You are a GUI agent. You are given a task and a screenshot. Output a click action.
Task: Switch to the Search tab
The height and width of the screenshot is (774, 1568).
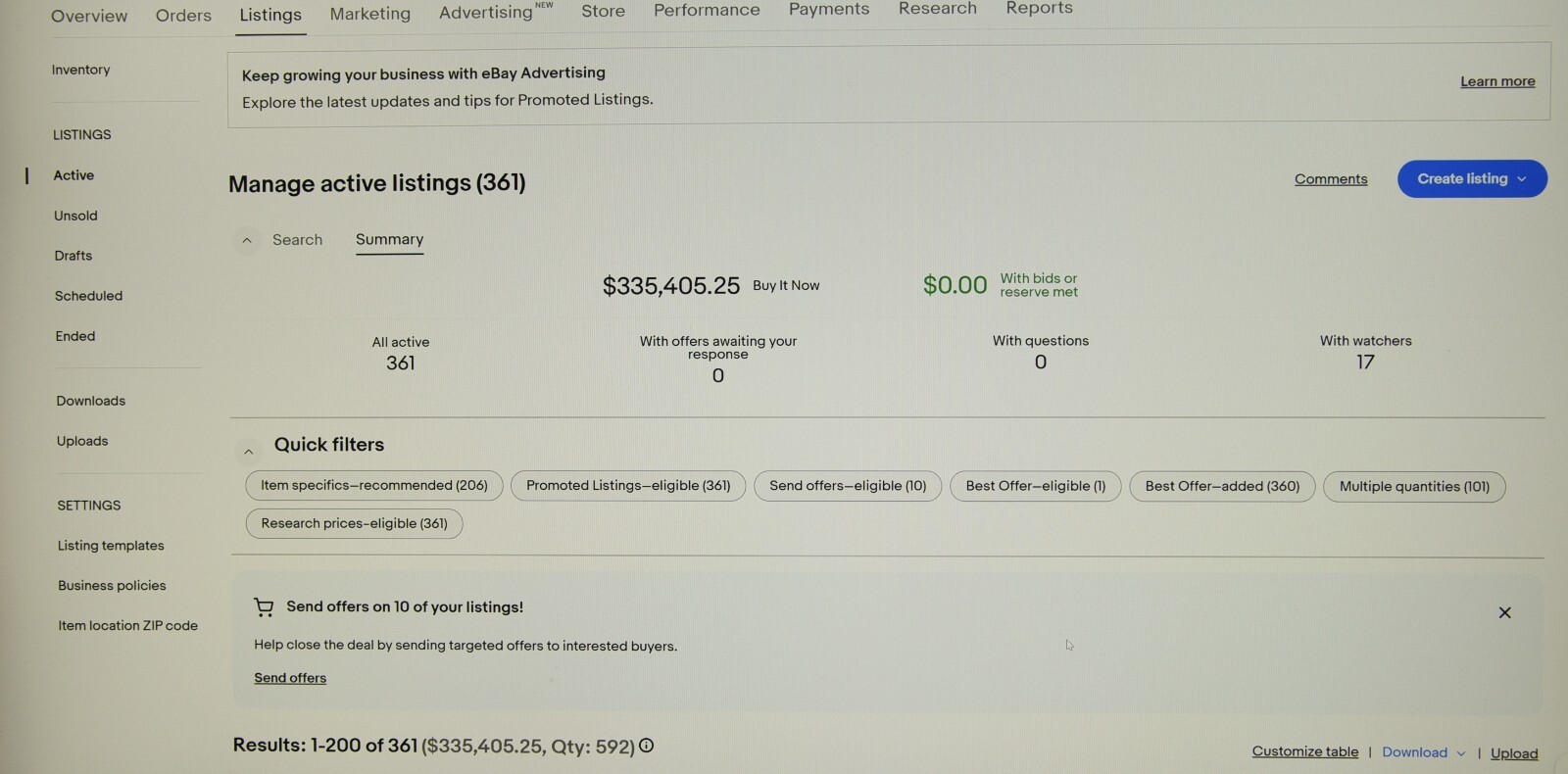coord(297,240)
